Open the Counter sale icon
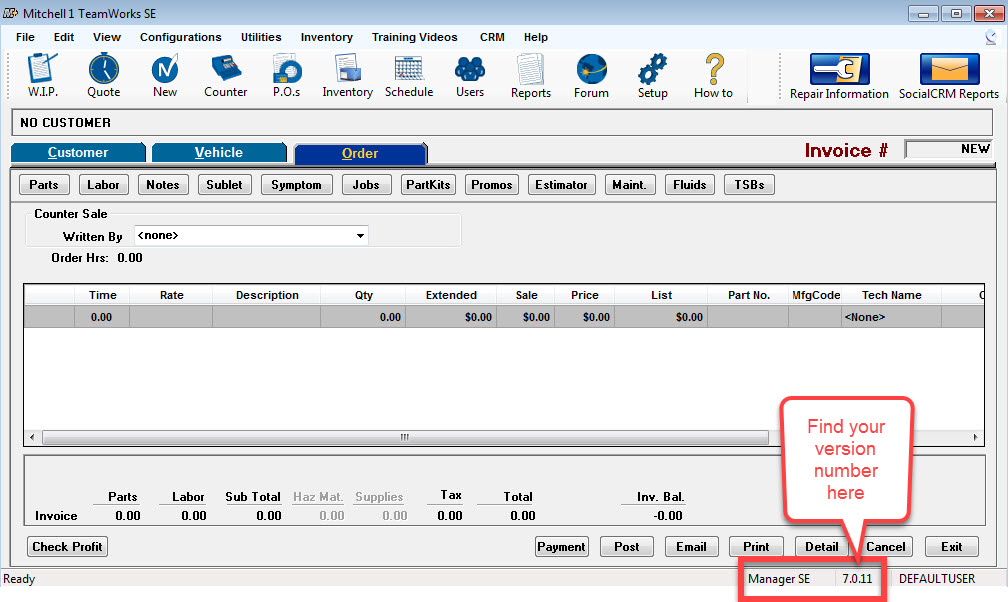Image resolution: width=1008 pixels, height=602 pixels. [x=225, y=75]
